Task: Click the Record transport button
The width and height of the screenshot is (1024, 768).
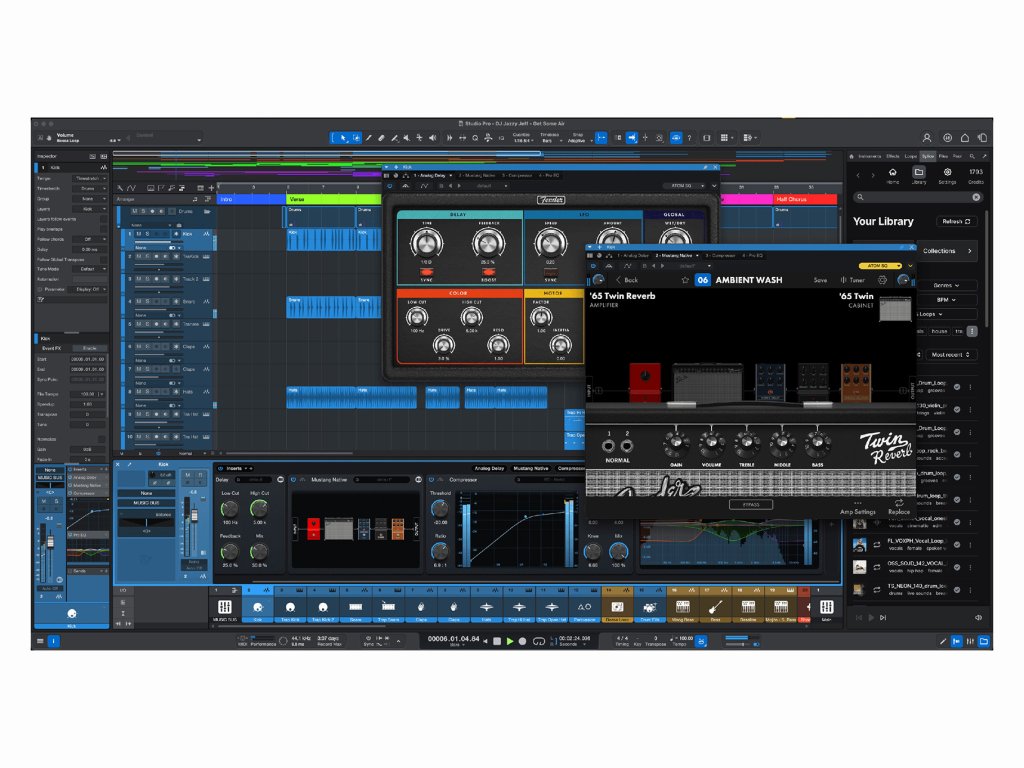Action: 522,641
